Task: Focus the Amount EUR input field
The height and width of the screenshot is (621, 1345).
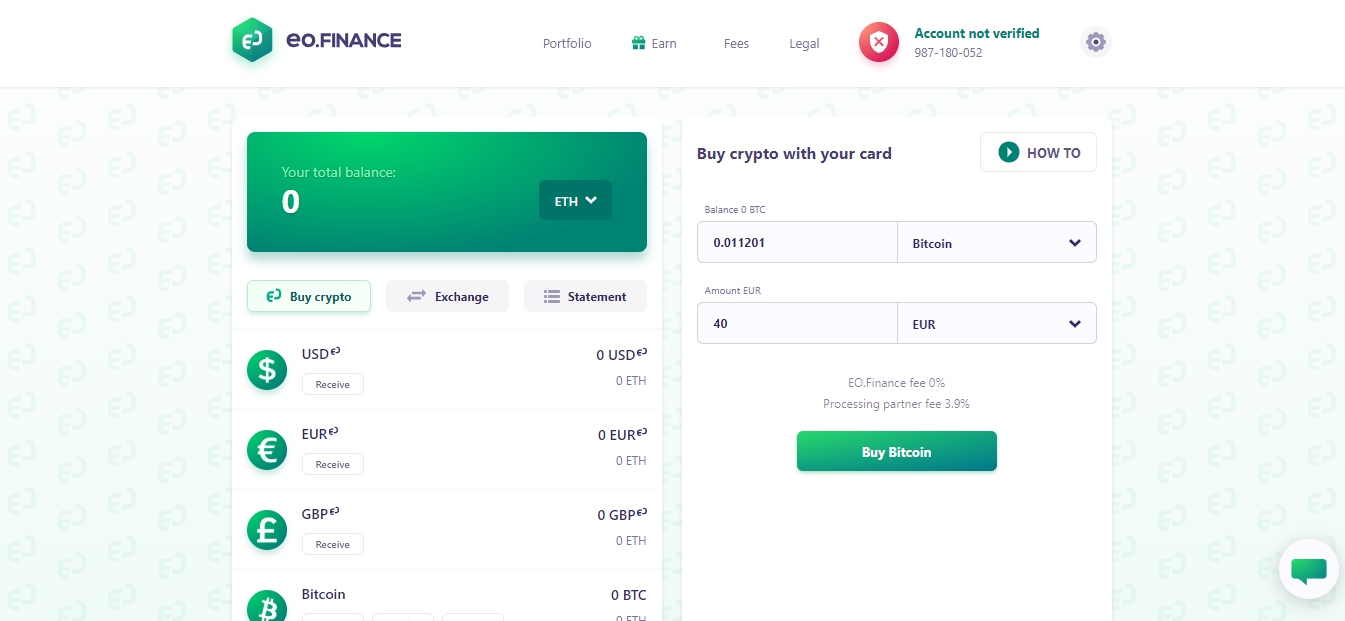Action: [x=797, y=323]
